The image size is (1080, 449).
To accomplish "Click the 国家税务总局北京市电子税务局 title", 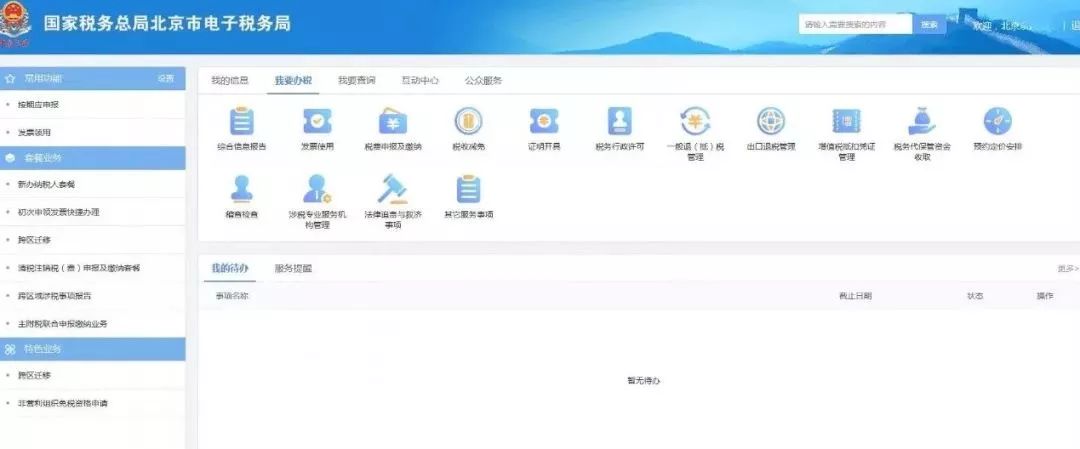I will tap(167, 23).
